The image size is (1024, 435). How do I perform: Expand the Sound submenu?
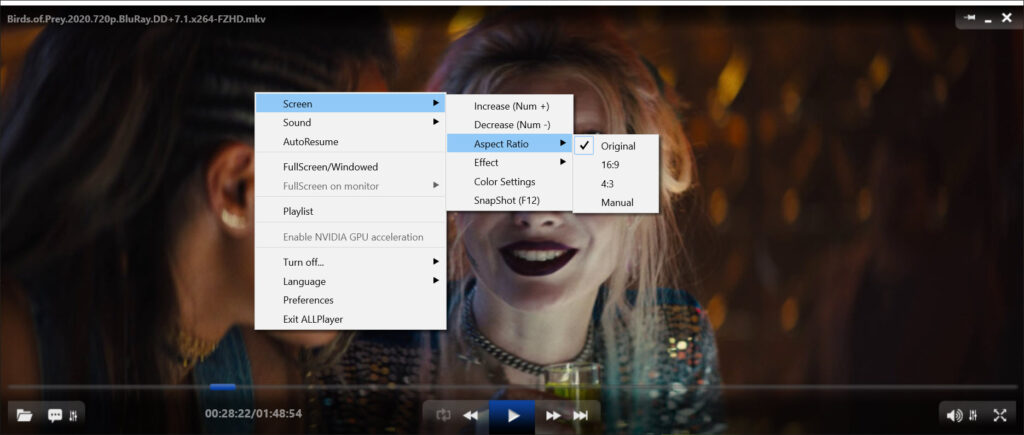350,122
